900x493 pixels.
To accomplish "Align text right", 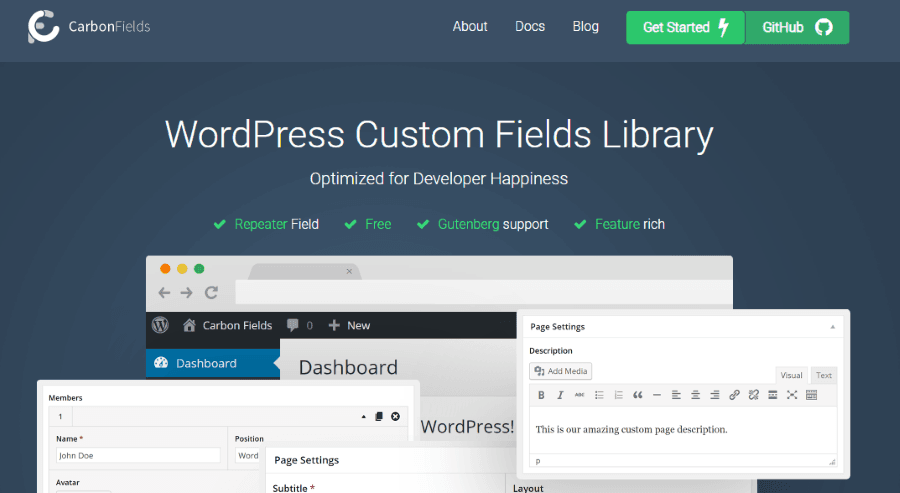I will click(x=715, y=395).
